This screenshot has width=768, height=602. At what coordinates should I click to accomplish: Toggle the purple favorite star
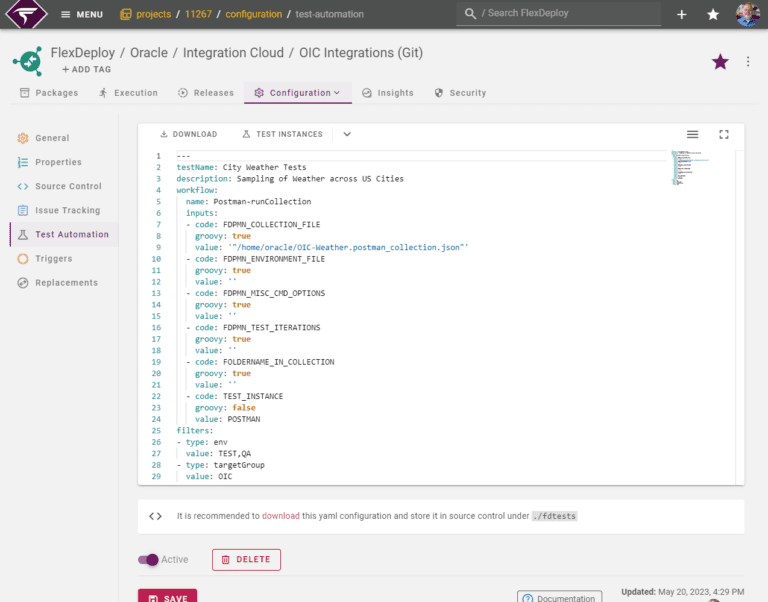pyautogui.click(x=720, y=62)
